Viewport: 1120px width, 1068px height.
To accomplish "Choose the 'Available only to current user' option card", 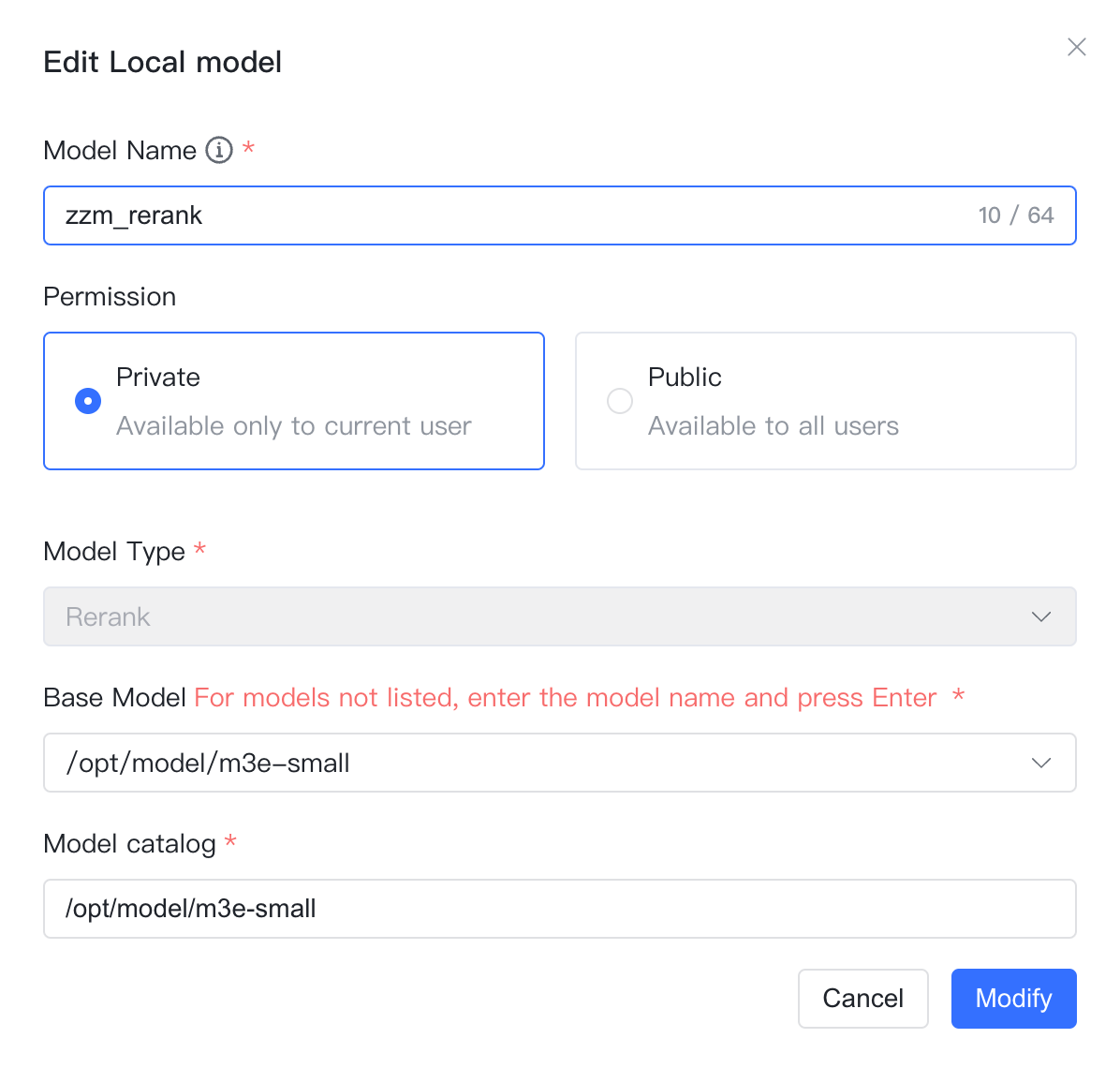I will pyautogui.click(x=293, y=401).
